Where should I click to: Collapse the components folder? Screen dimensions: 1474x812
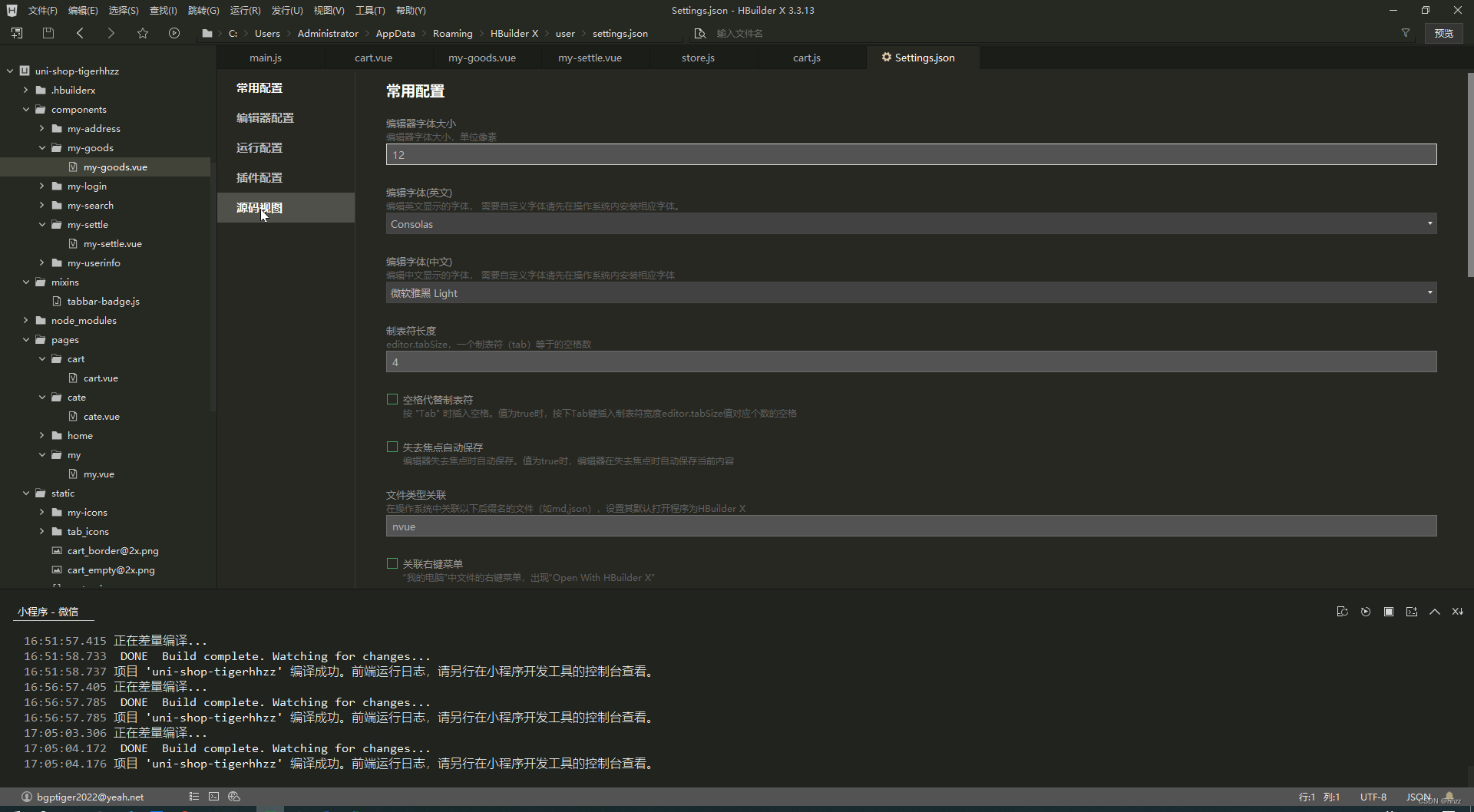pyautogui.click(x=25, y=109)
